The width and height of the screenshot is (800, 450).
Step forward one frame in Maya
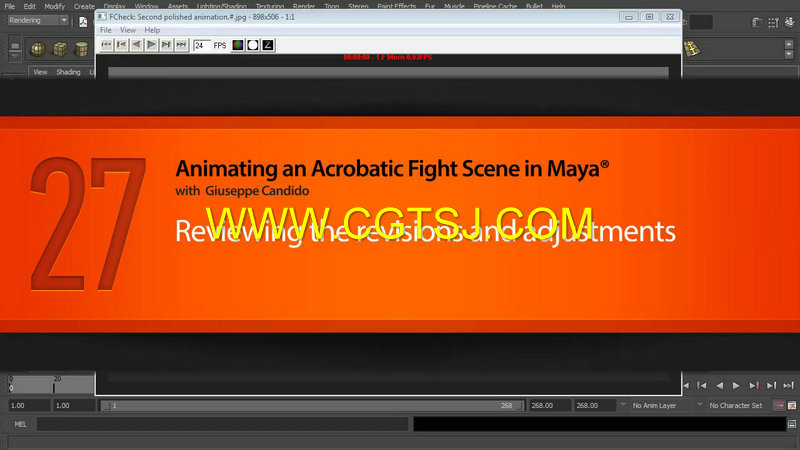(771, 386)
